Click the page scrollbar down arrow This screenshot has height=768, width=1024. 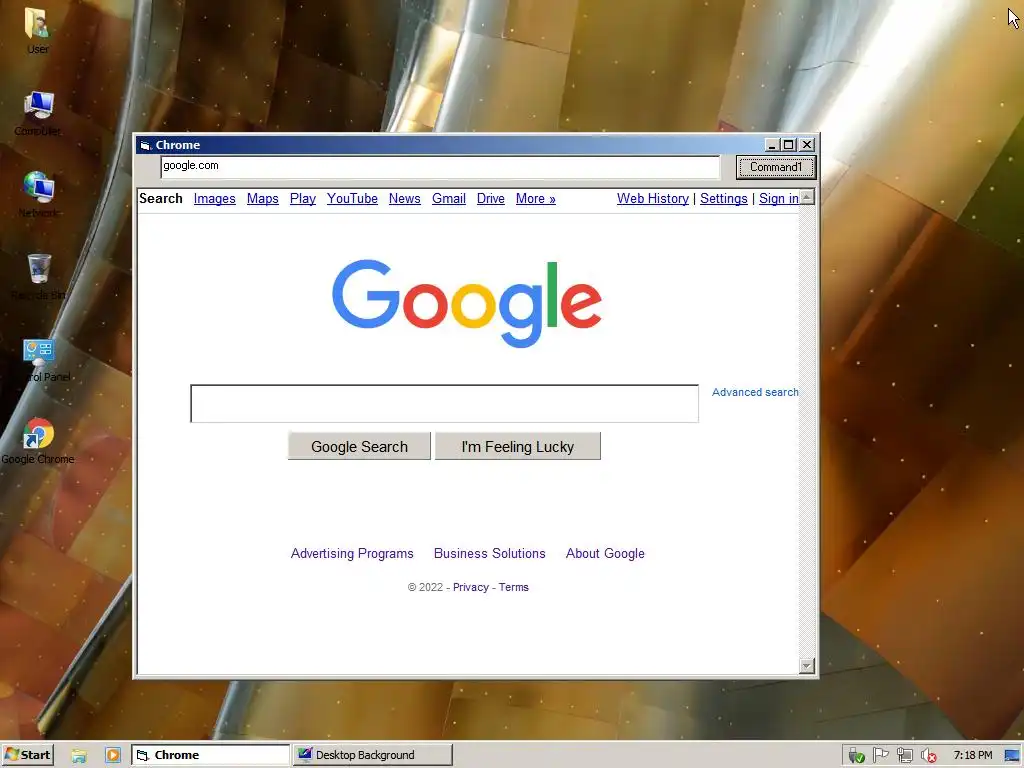[807, 665]
